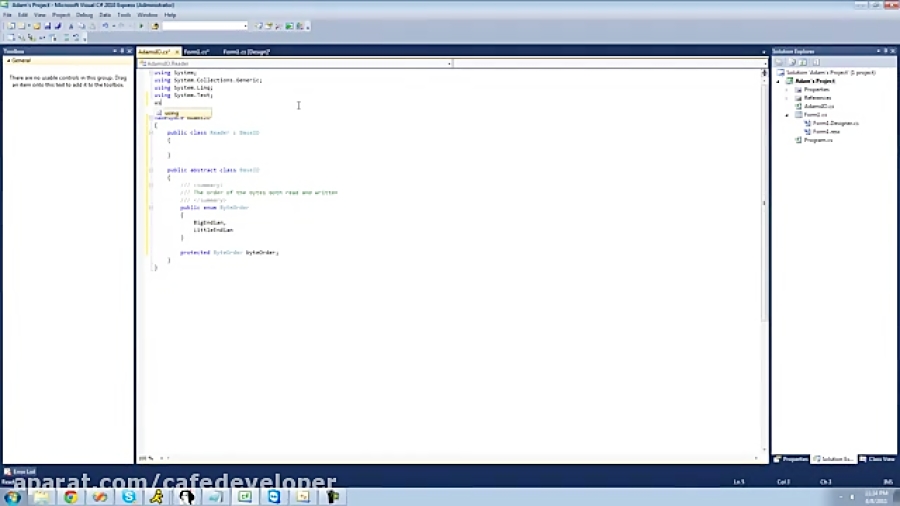Click the green Start Page toolbar icon
Viewport: 900px width, 506px height.
pos(289,26)
